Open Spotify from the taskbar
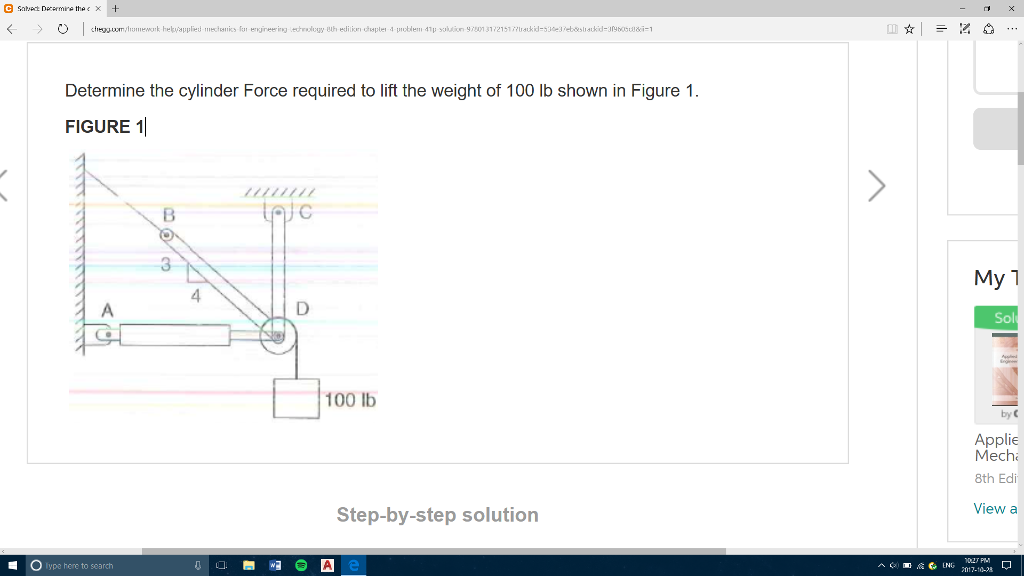The width and height of the screenshot is (1024, 576). pos(302,565)
